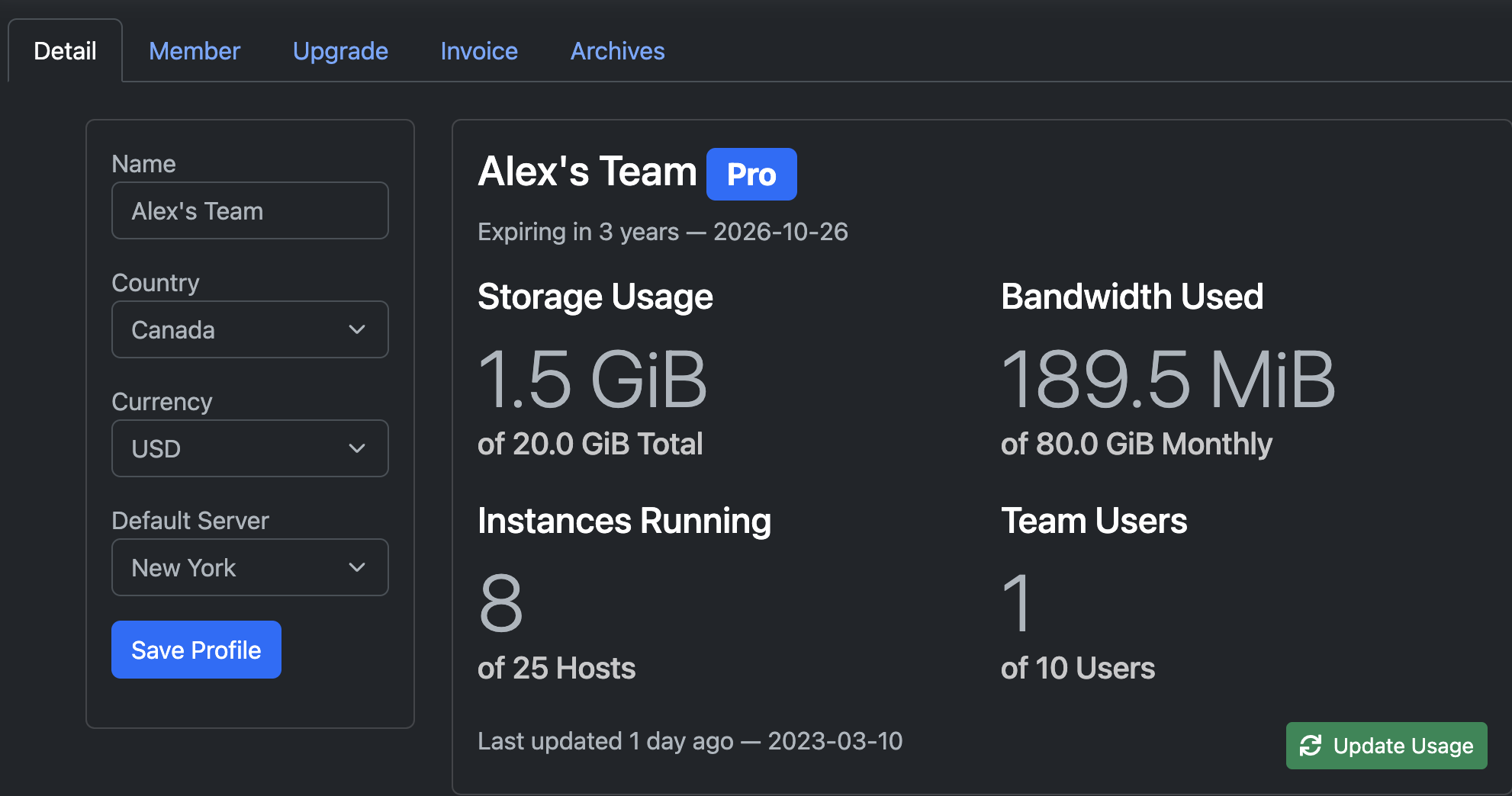Click the refresh arrows icon
Image resolution: width=1512 pixels, height=796 pixels.
(x=1311, y=746)
